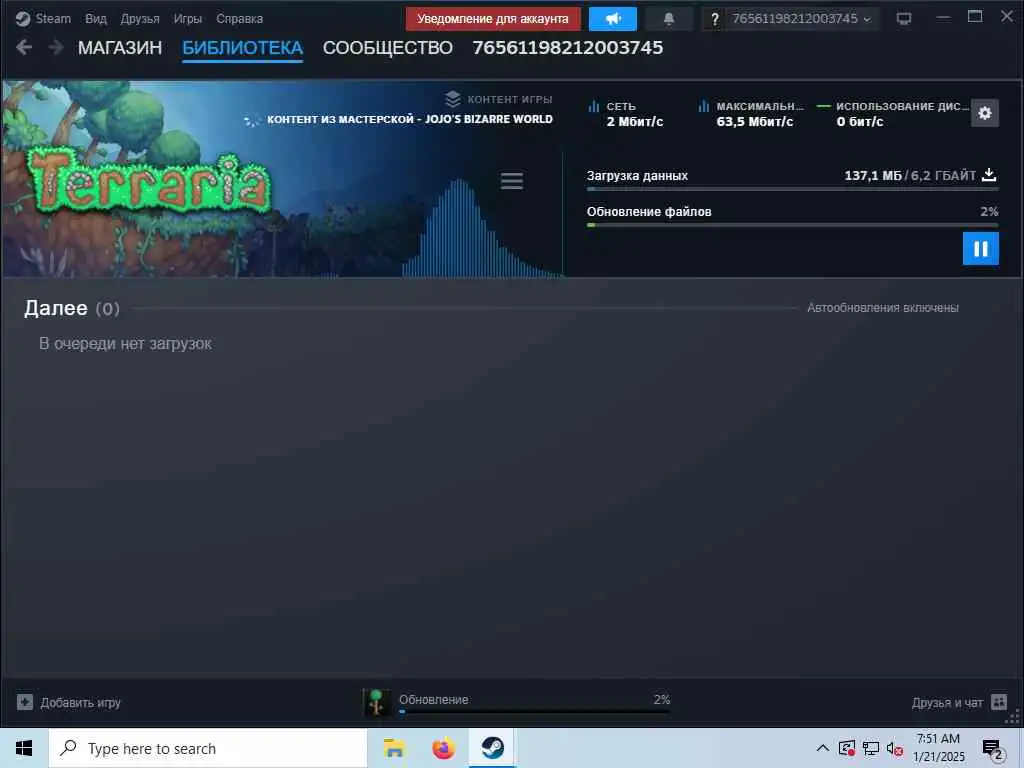The width and height of the screenshot is (1024, 768).
Task: Open the bottom Обновление download status
Action: [434, 699]
